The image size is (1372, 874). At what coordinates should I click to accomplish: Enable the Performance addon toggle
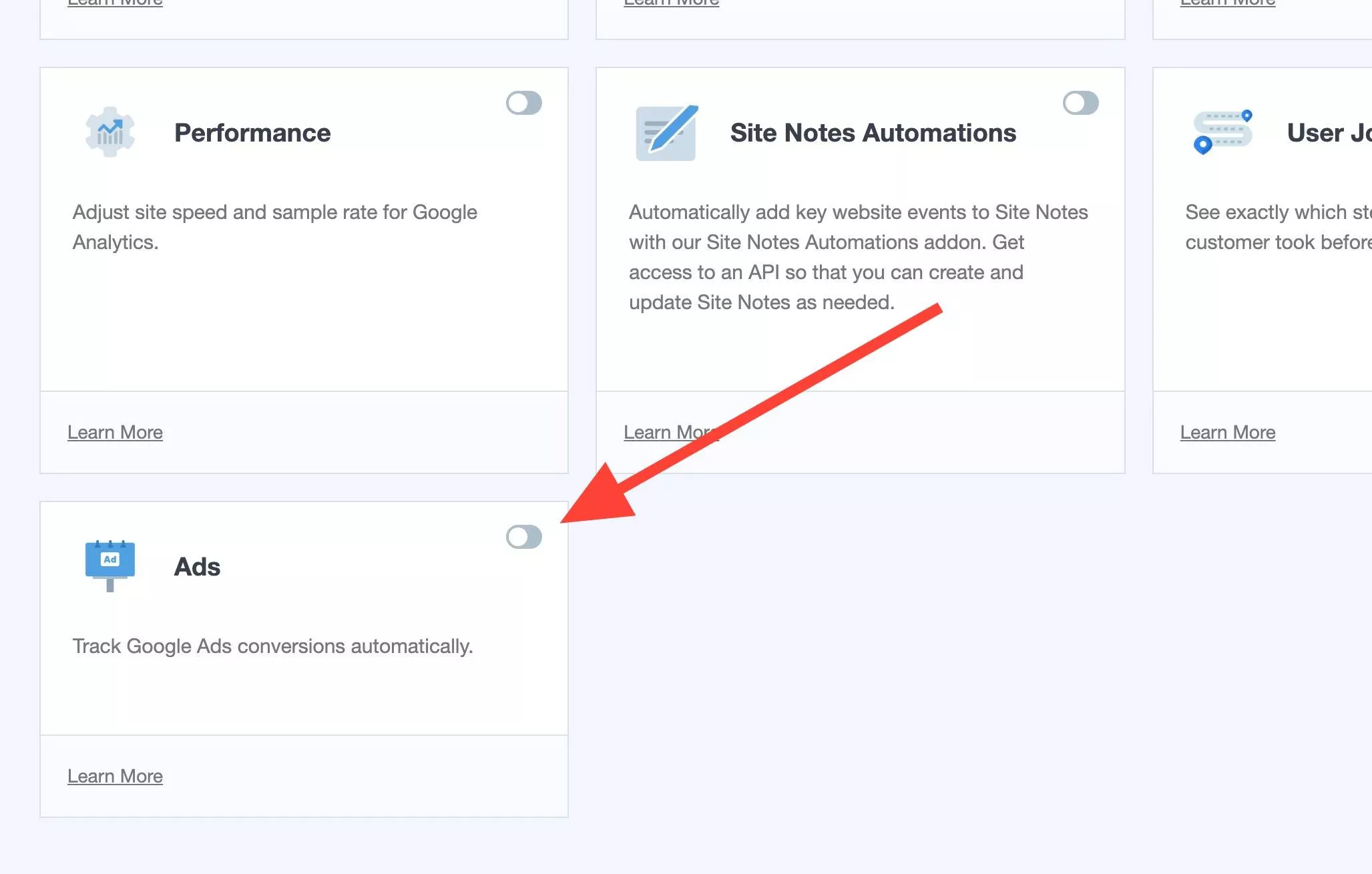[x=524, y=103]
